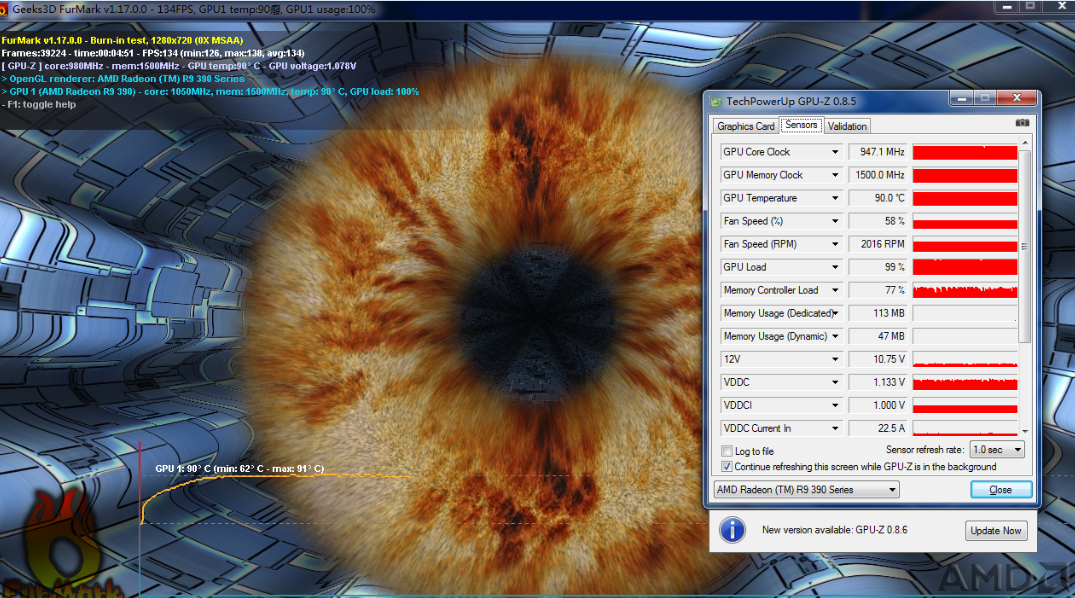This screenshot has height=598, width=1075.
Task: Click the GPU-Z screenshot camera icon
Action: pos(1022,123)
